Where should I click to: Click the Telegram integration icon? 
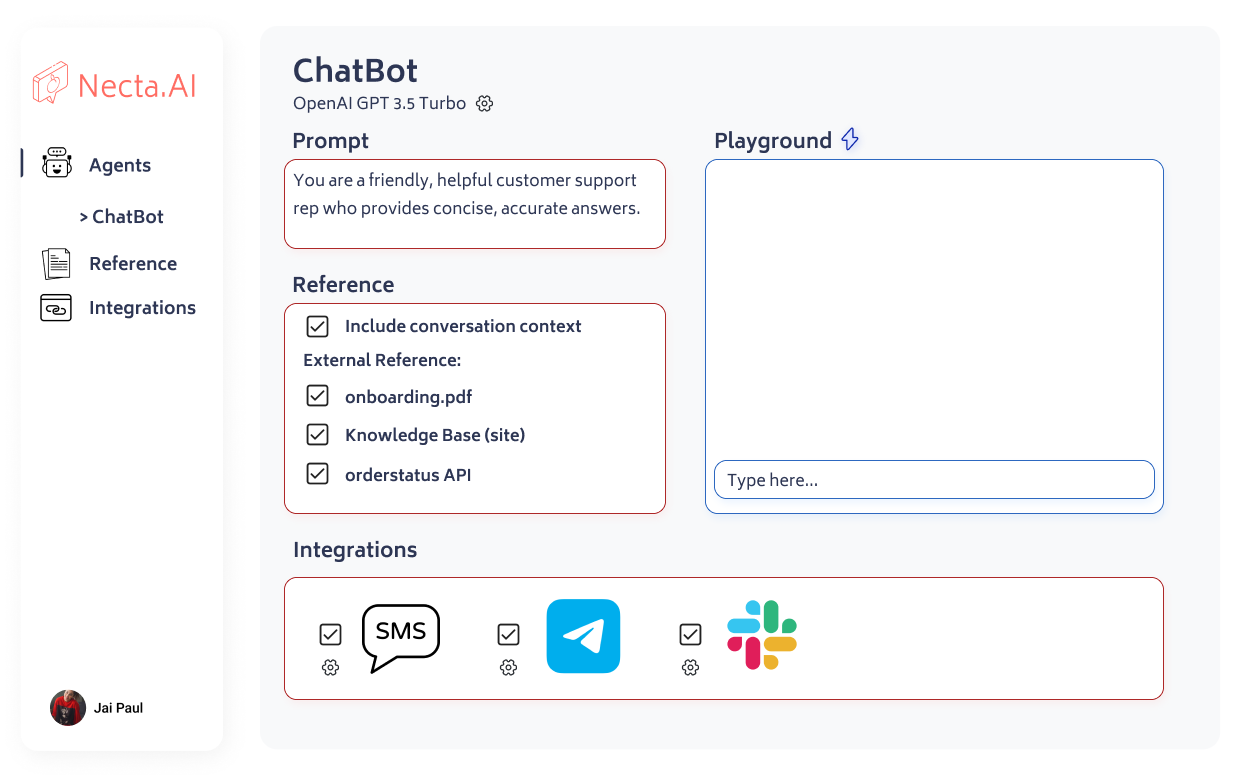click(583, 636)
